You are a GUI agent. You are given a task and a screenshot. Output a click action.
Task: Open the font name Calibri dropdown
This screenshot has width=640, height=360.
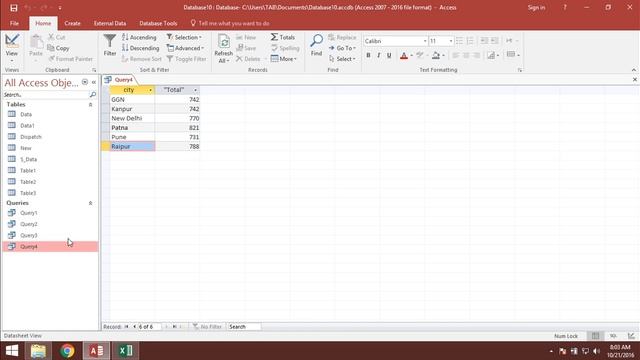[424, 41]
